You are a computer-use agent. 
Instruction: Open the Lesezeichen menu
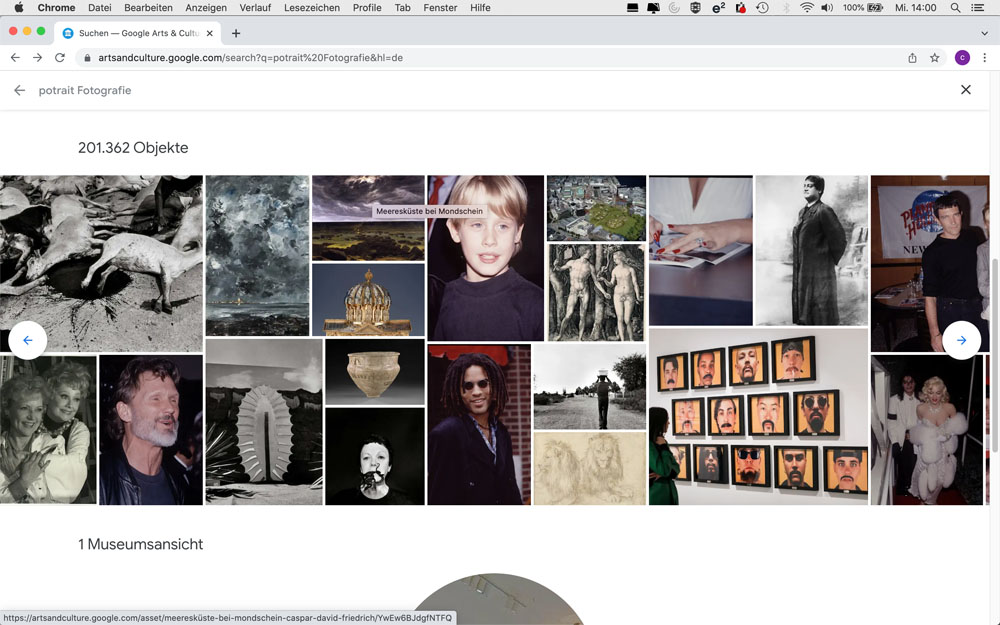click(x=312, y=8)
